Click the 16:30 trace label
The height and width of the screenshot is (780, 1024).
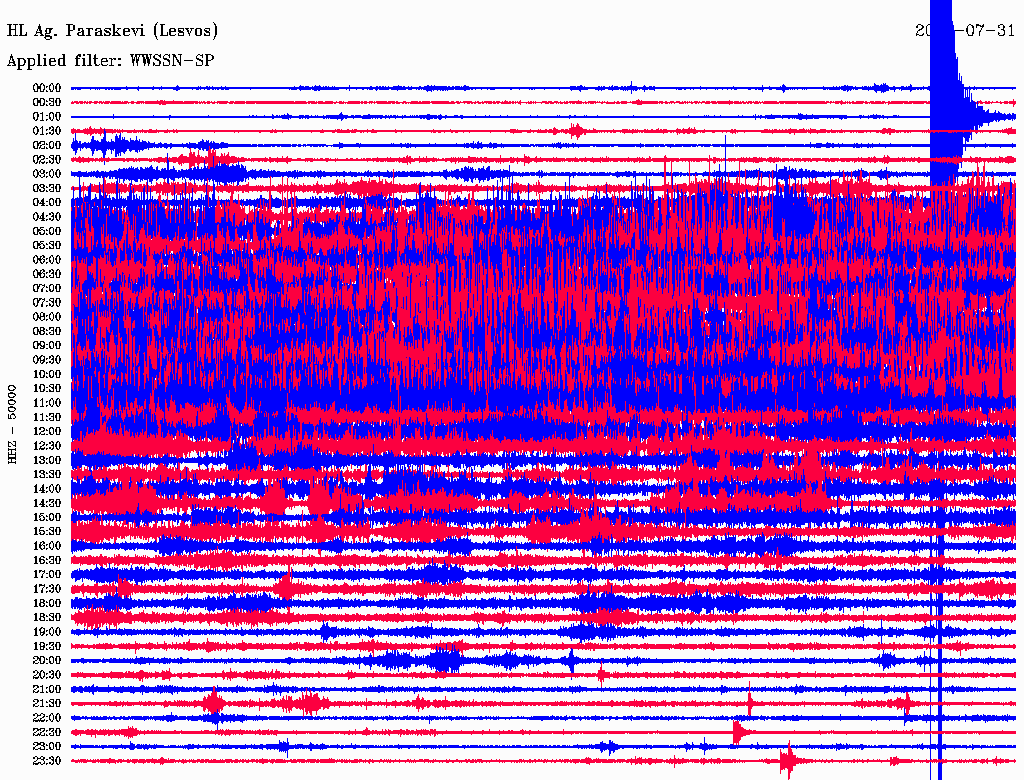click(47, 560)
